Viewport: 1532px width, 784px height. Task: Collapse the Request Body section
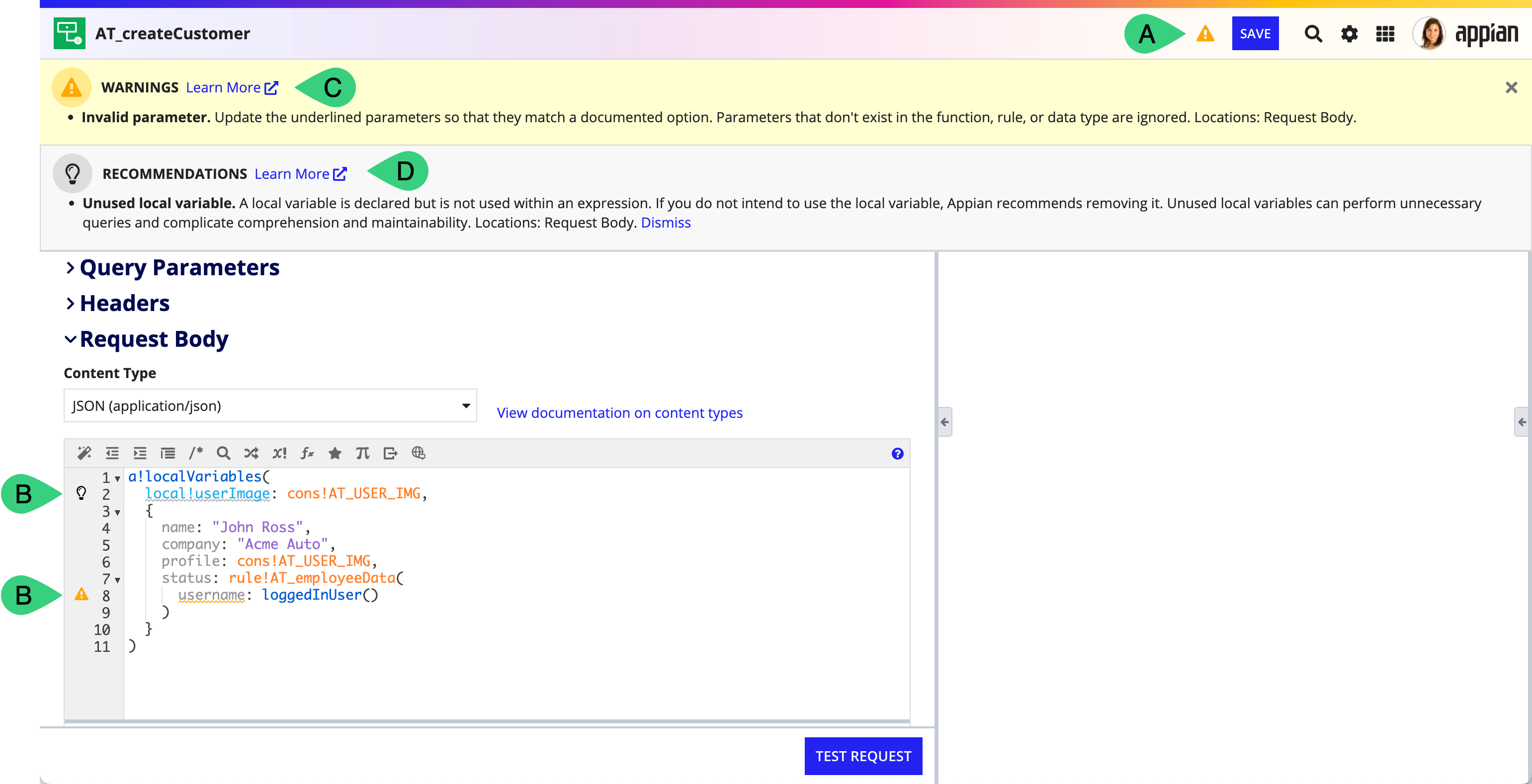147,339
